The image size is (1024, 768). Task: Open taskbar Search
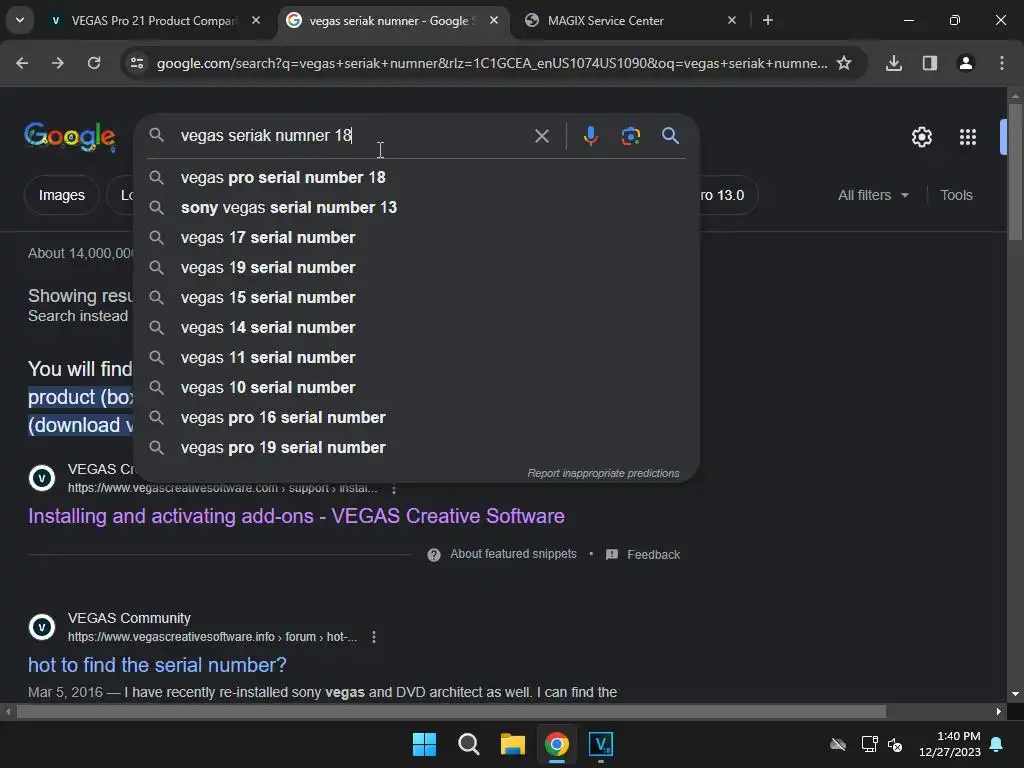[468, 744]
